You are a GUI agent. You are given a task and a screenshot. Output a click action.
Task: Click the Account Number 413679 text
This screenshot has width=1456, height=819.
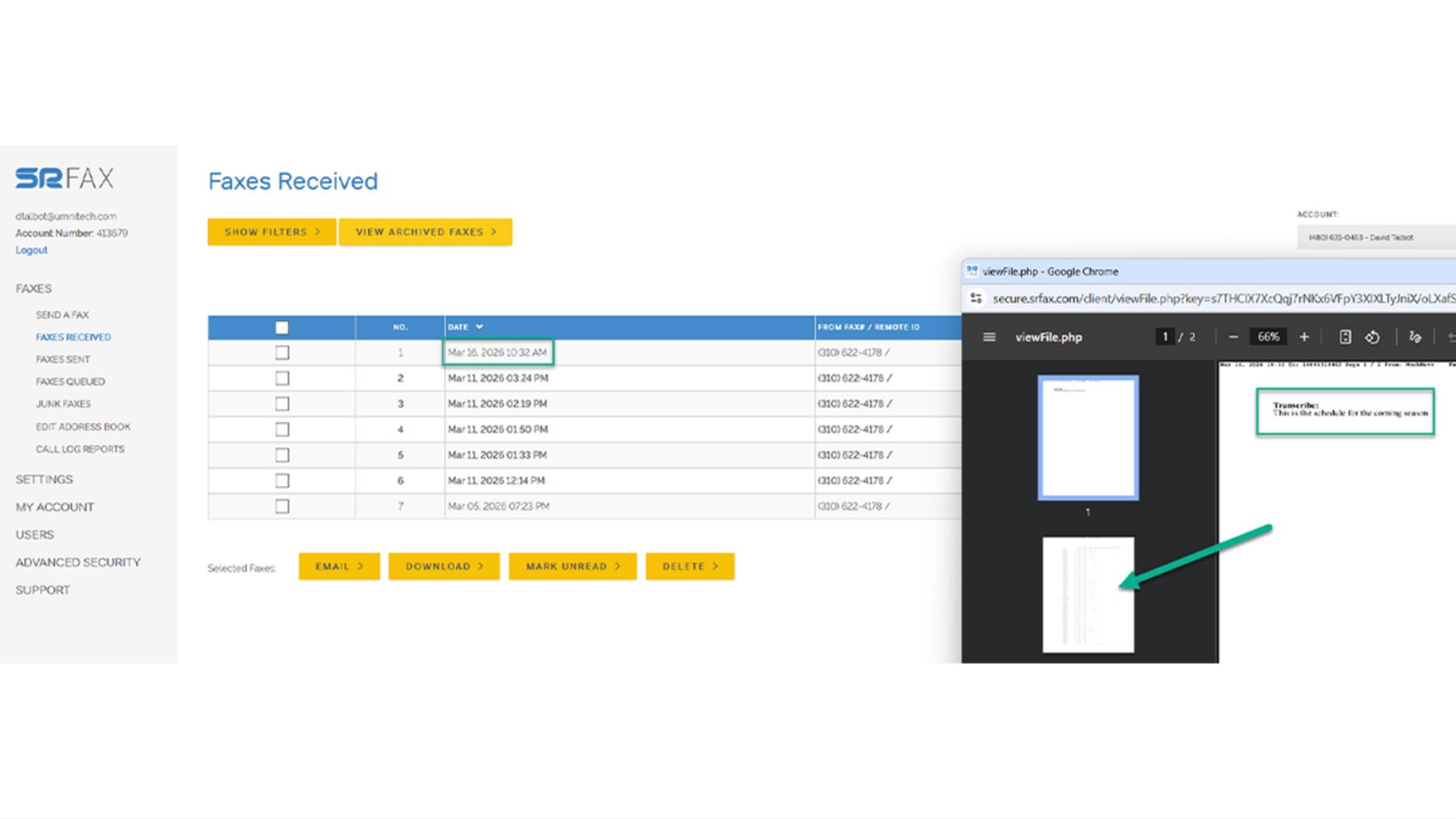[72, 233]
